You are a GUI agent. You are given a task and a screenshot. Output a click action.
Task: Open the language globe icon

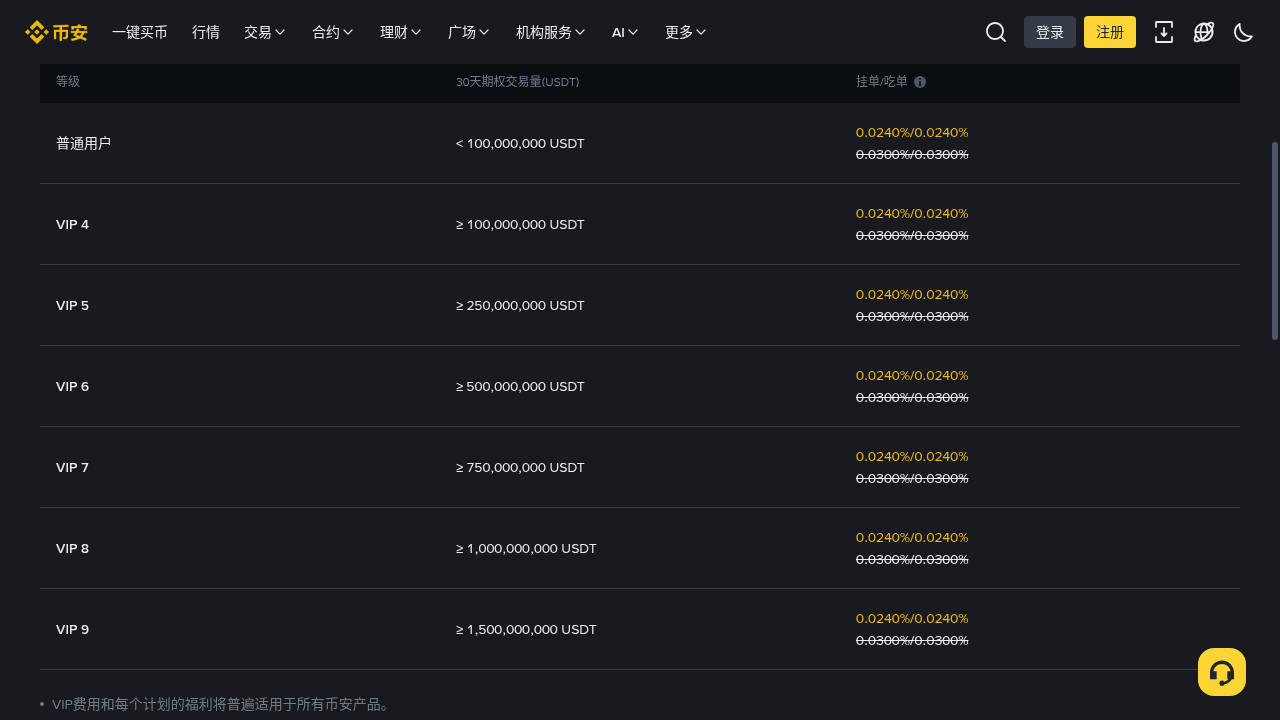point(1204,32)
